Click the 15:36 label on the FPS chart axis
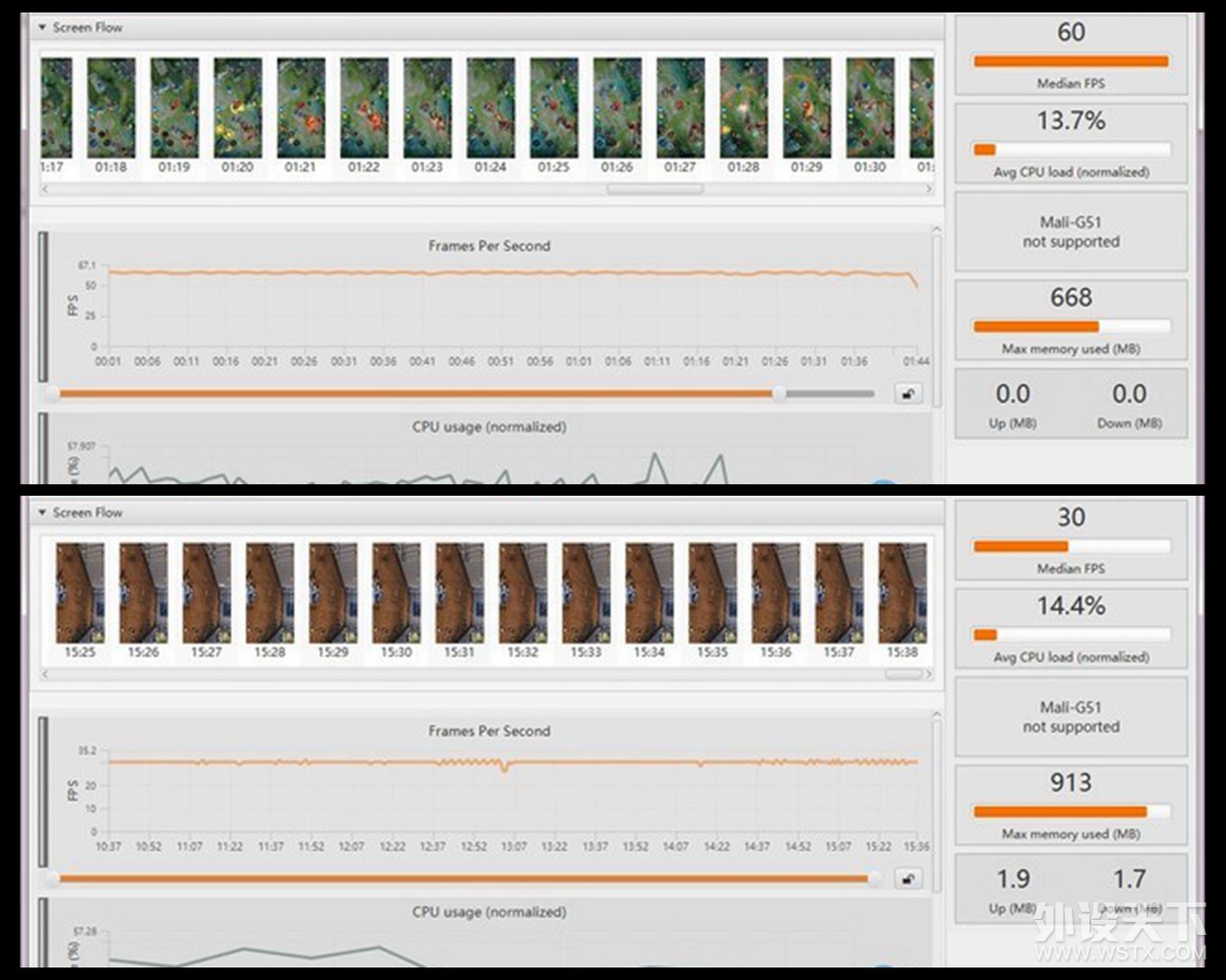 coord(916,846)
